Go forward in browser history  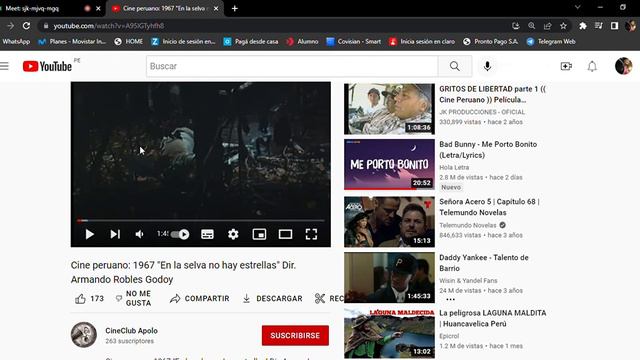tap(10, 26)
